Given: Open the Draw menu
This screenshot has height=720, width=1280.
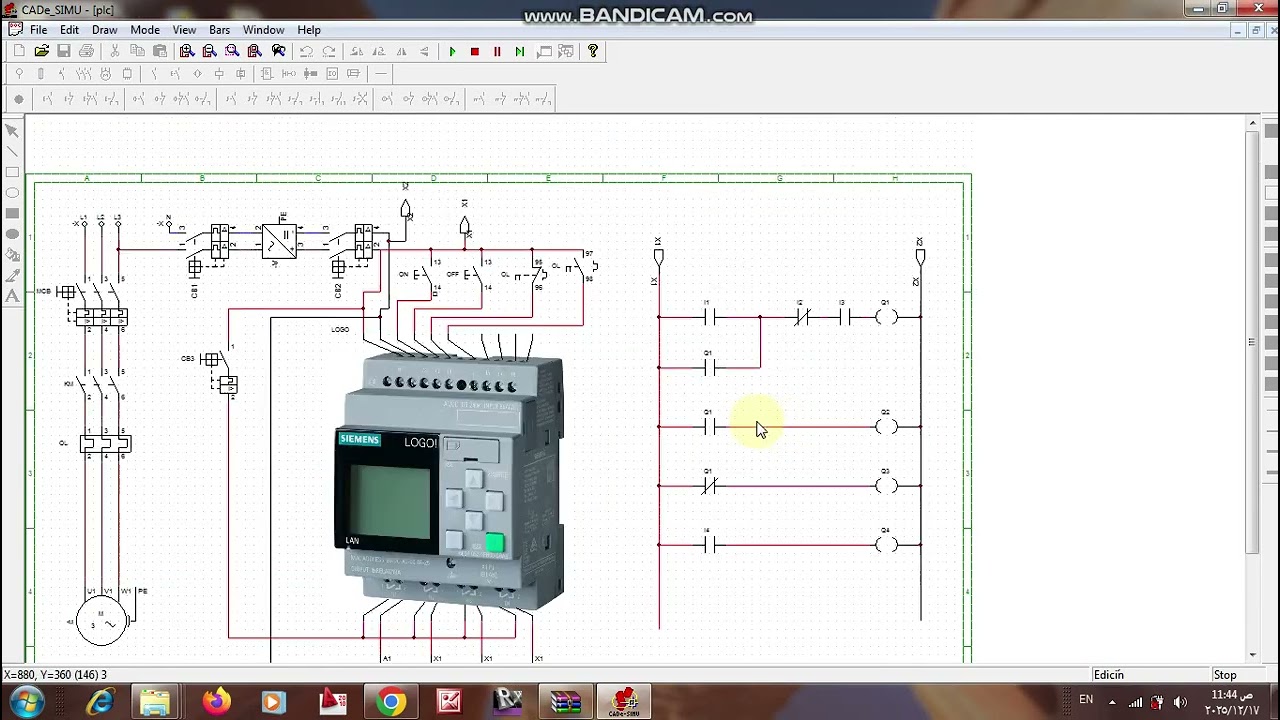Looking at the screenshot, I should click(104, 30).
